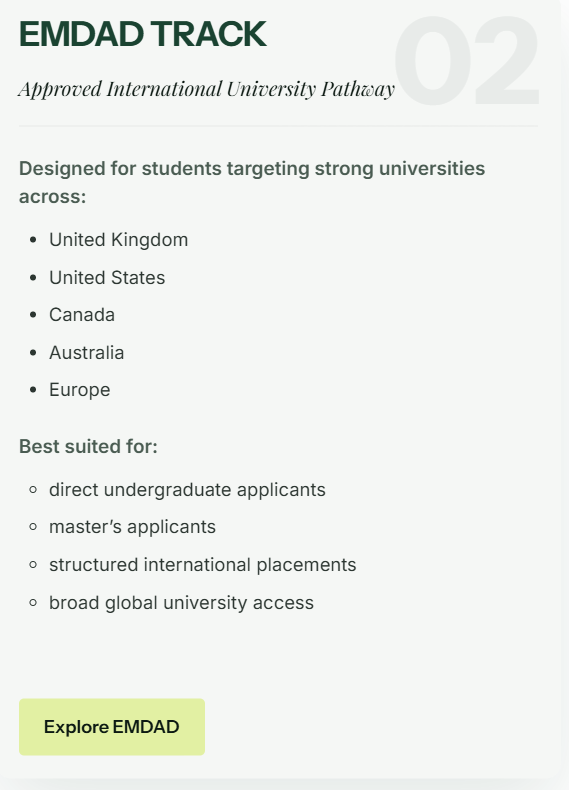This screenshot has width=569, height=790.
Task: Click the Europe list item
Action: tap(79, 390)
